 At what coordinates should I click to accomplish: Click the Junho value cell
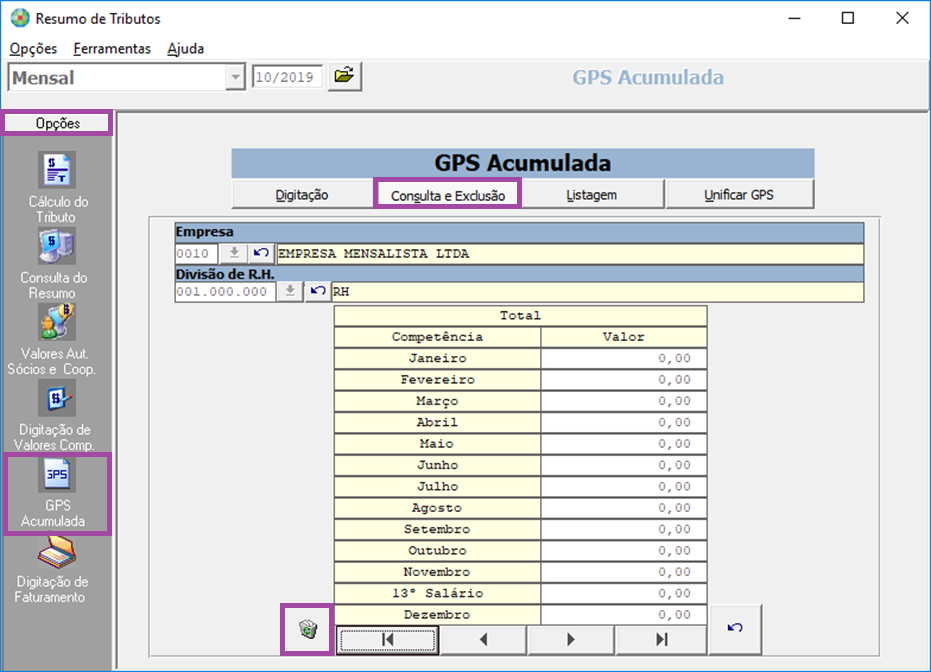[x=623, y=465]
